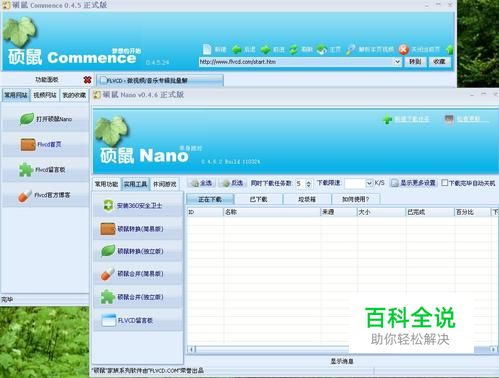Click the leaf icon for 硕鼠转换(独立版)
Screen dimensions: 499x378
[x=108, y=251]
